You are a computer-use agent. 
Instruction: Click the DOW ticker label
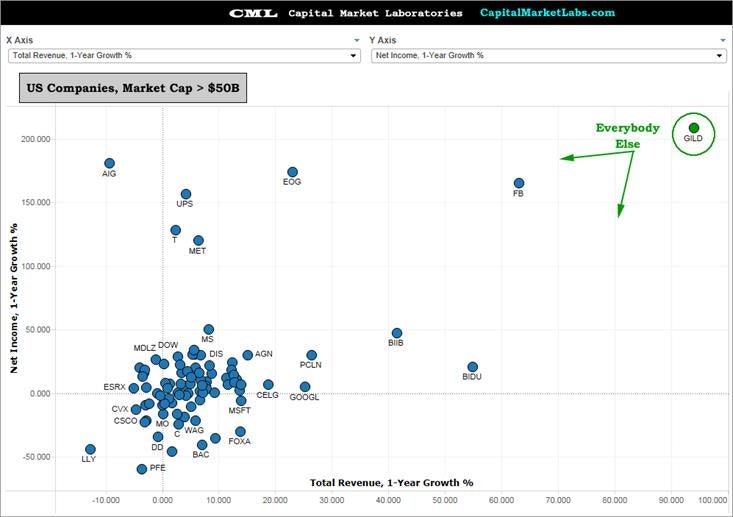[x=168, y=345]
